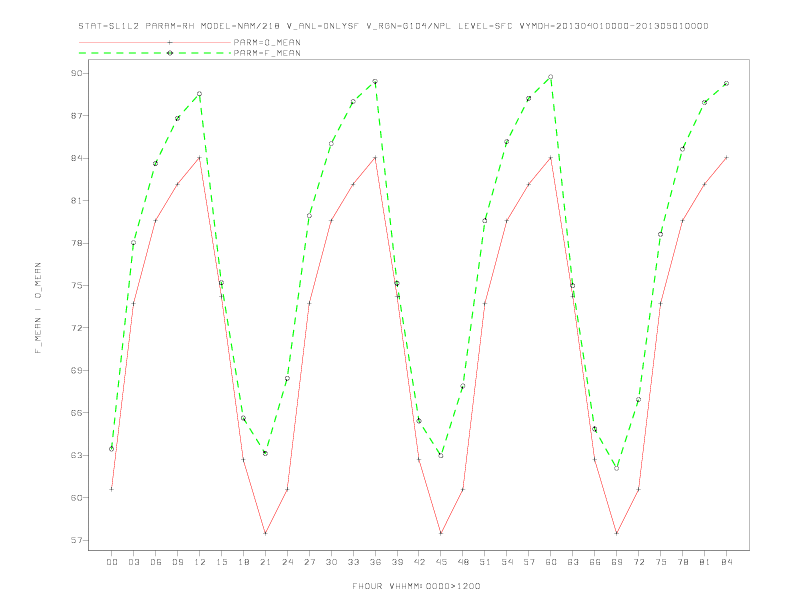Click the chart header text starting STAT=SL1L2

coord(393,26)
